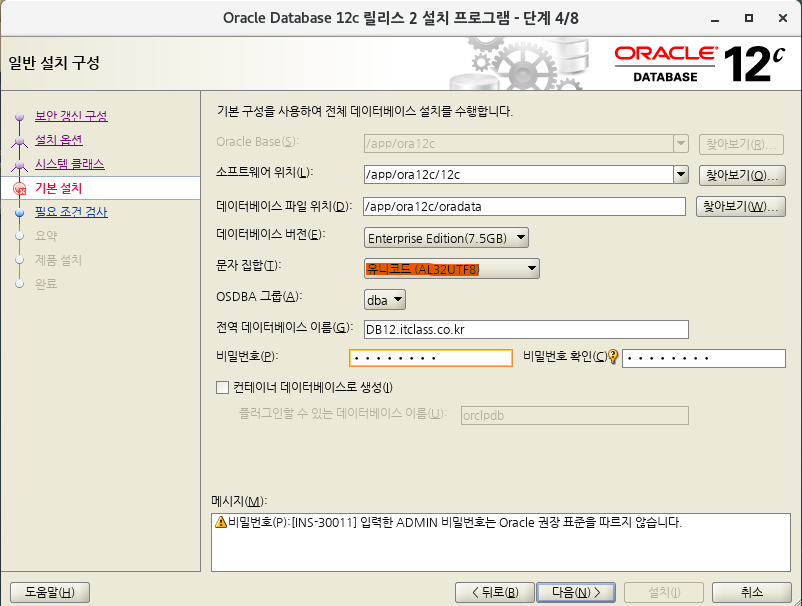
Task: Go to 설치 옵션 step
Action: point(59,140)
